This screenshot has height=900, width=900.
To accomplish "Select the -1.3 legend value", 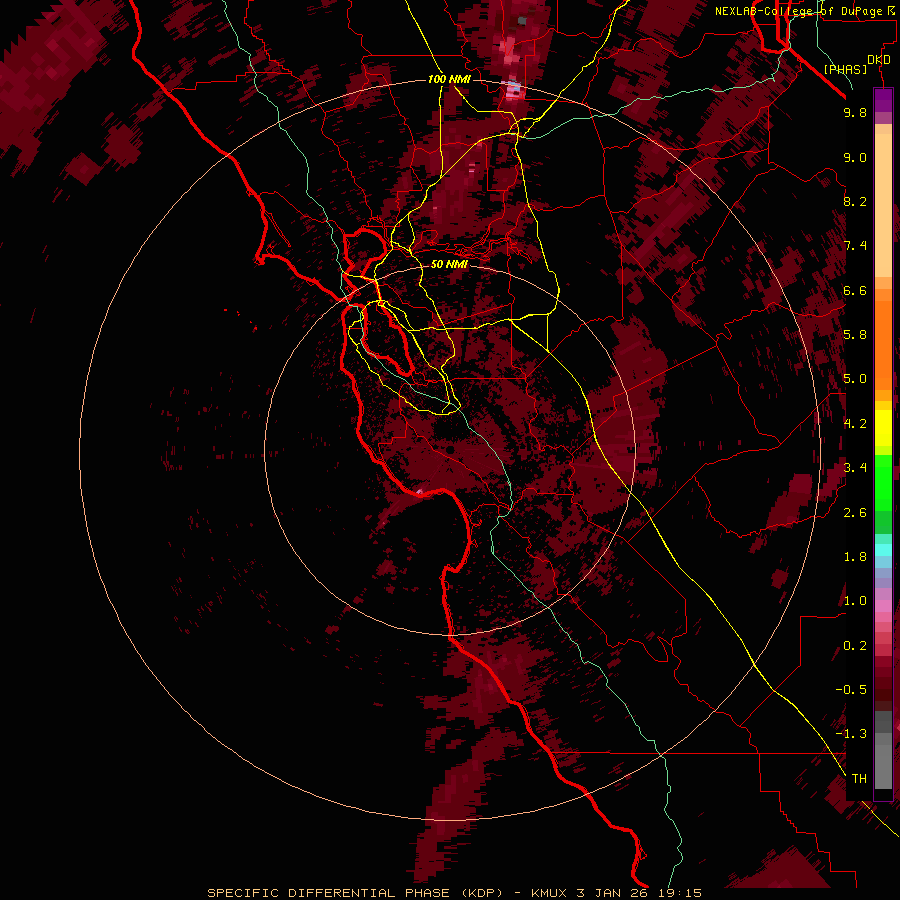I will pos(851,734).
